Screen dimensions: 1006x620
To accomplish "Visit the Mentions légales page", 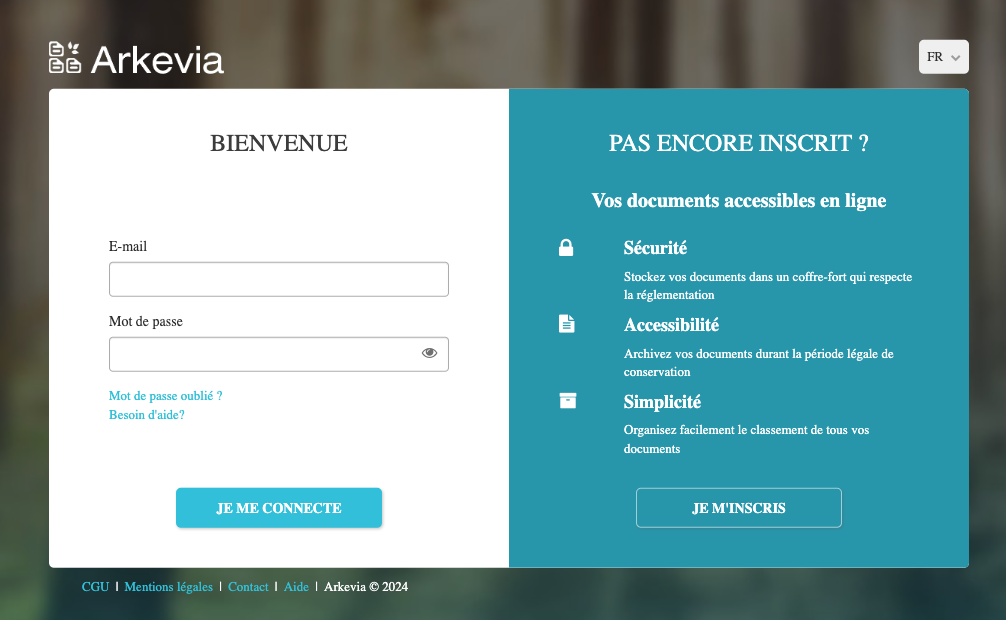I will [168, 586].
